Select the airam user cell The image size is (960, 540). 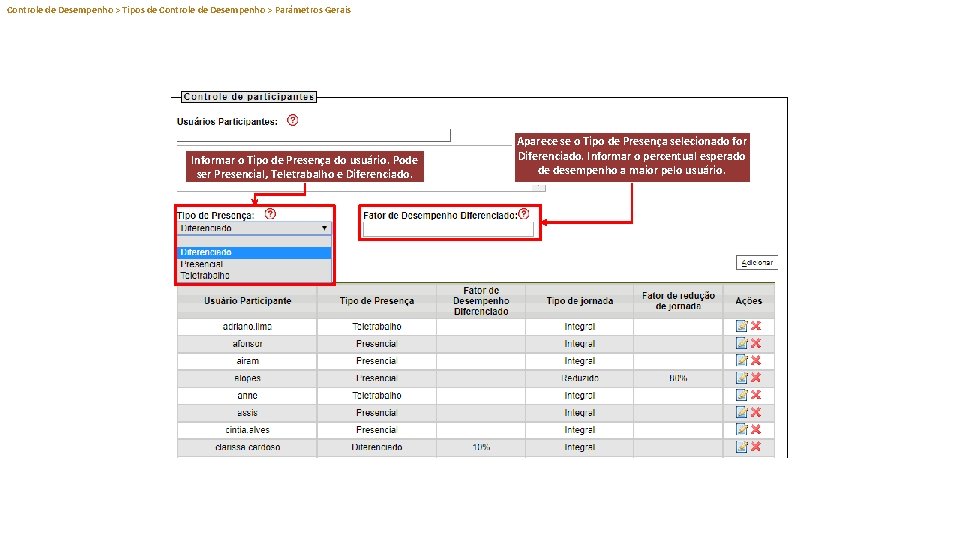(247, 361)
